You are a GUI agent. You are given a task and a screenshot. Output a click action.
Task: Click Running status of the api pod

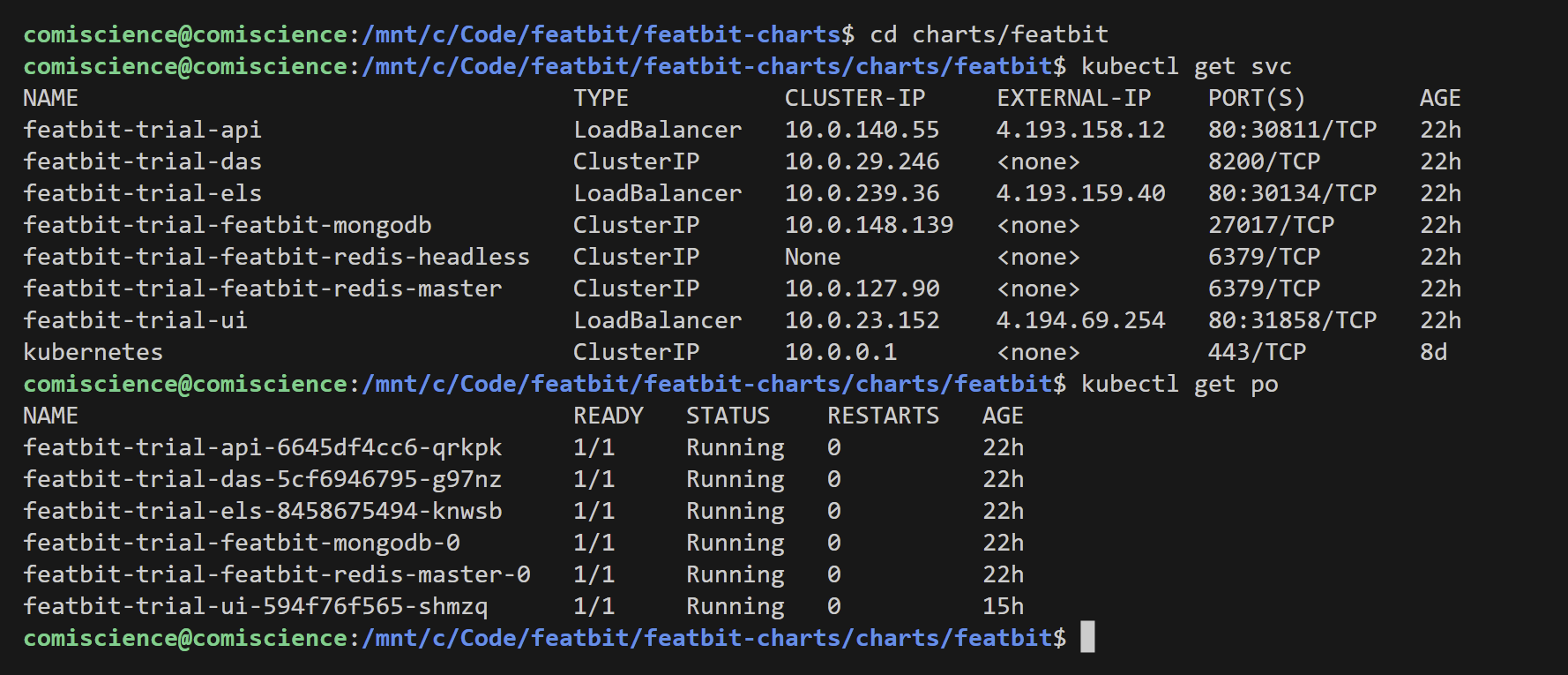coord(735,447)
